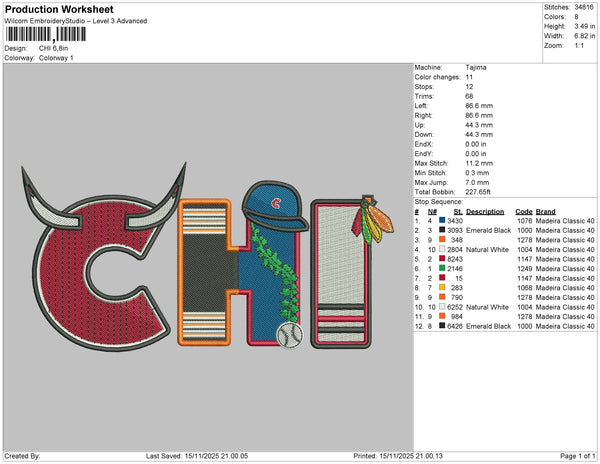
Task: Select the design name 'CHI 6,8in'
Action: (x=54, y=49)
